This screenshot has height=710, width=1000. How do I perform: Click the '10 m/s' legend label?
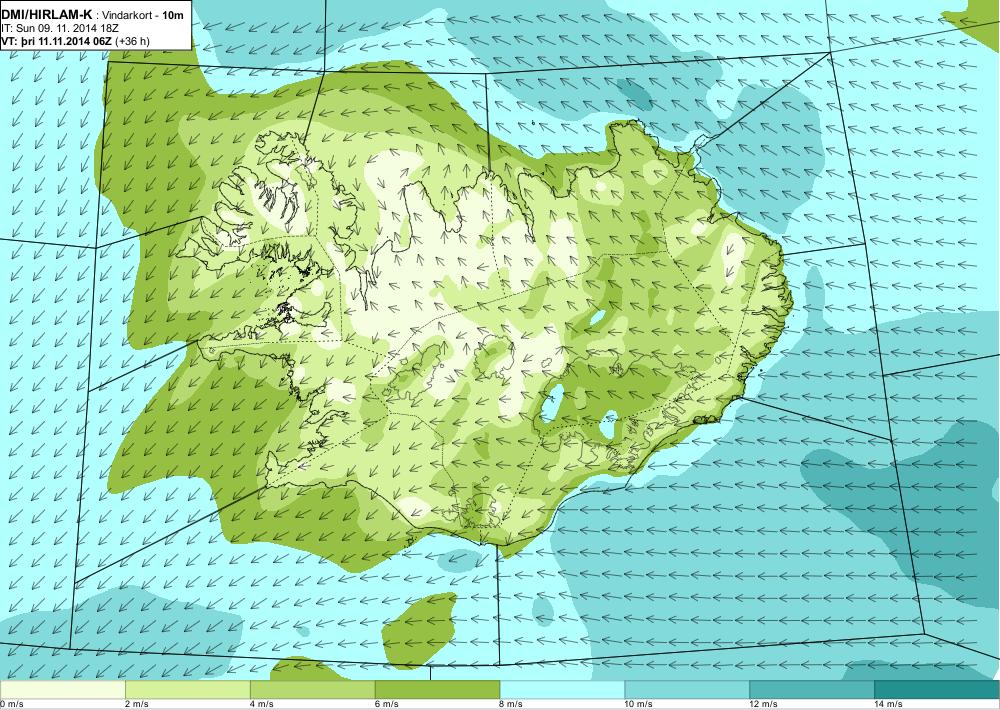coord(638,704)
